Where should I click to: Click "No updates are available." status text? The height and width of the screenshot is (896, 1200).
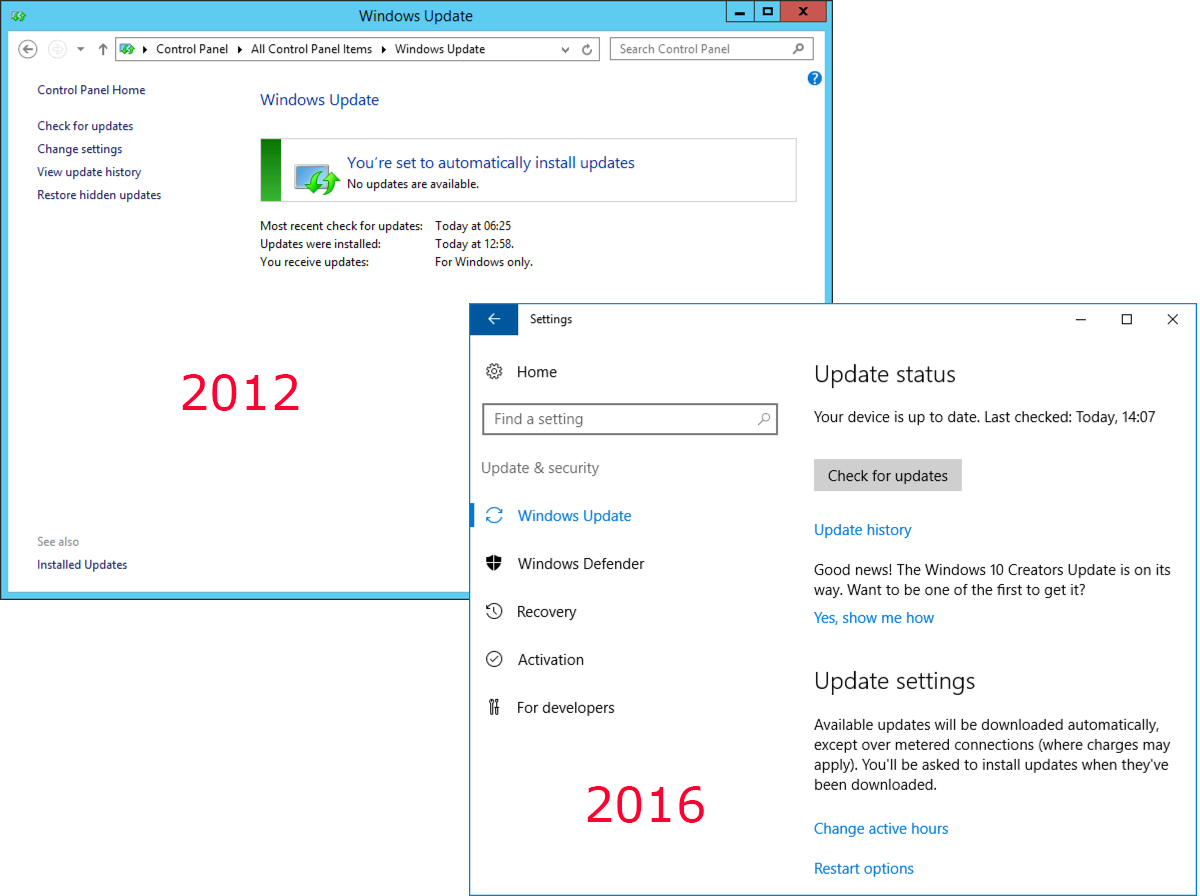pyautogui.click(x=413, y=184)
